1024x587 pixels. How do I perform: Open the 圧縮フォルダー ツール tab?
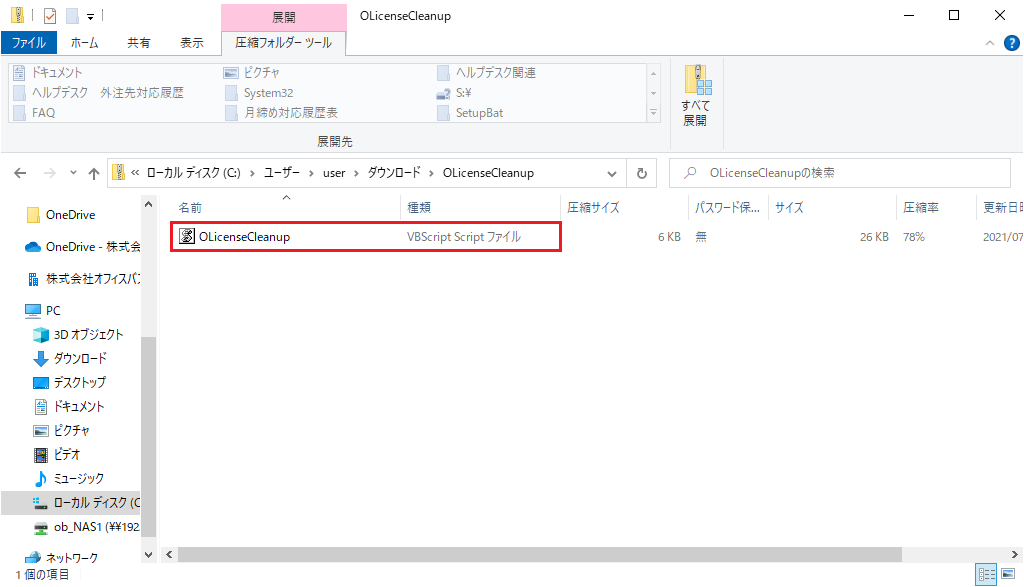[x=283, y=43]
